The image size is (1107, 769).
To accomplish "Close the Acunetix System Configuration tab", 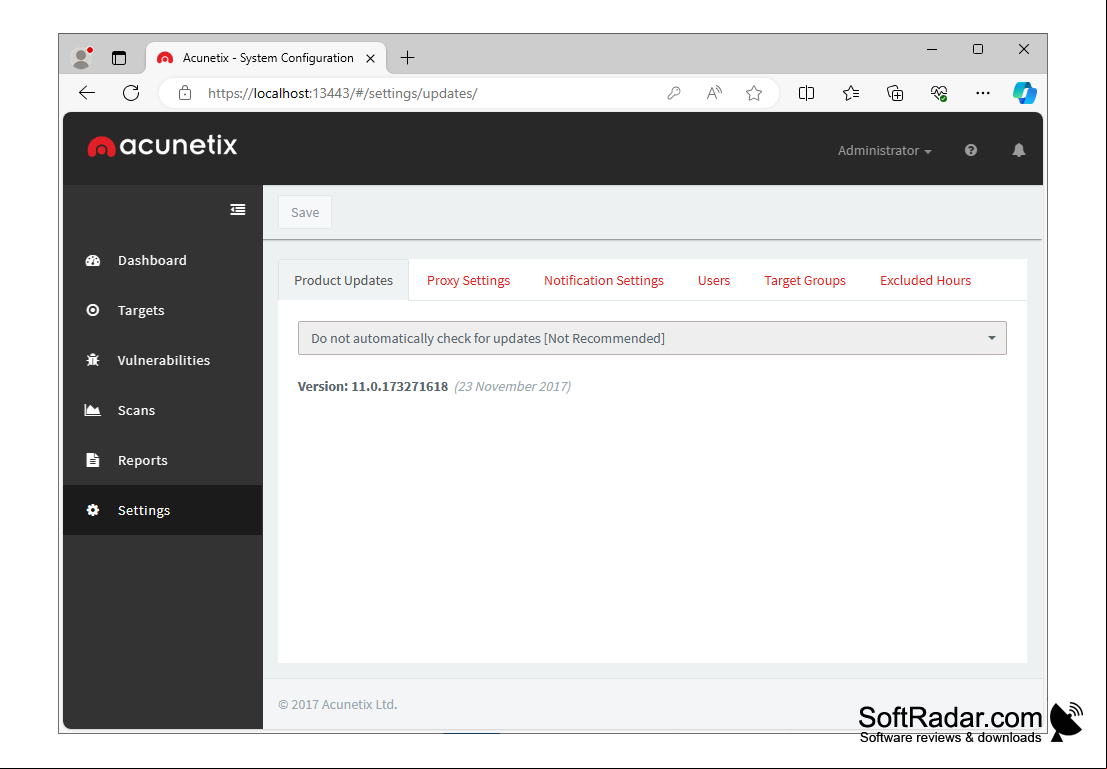I will coord(370,59).
